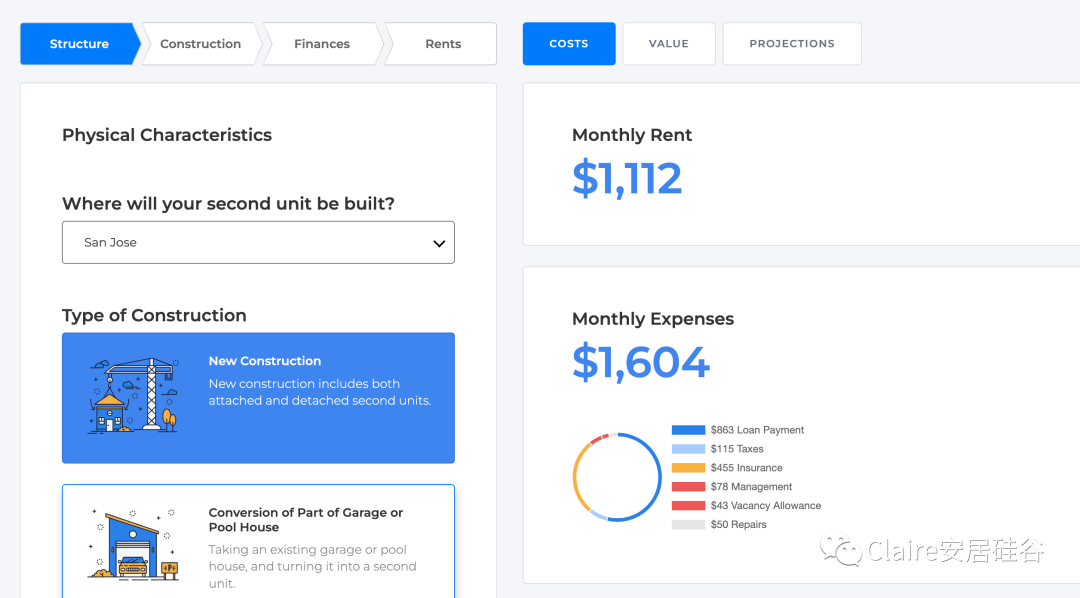Click the '$43 Vacancy Allowance' legend text
Image resolution: width=1080 pixels, height=598 pixels.
(766, 506)
